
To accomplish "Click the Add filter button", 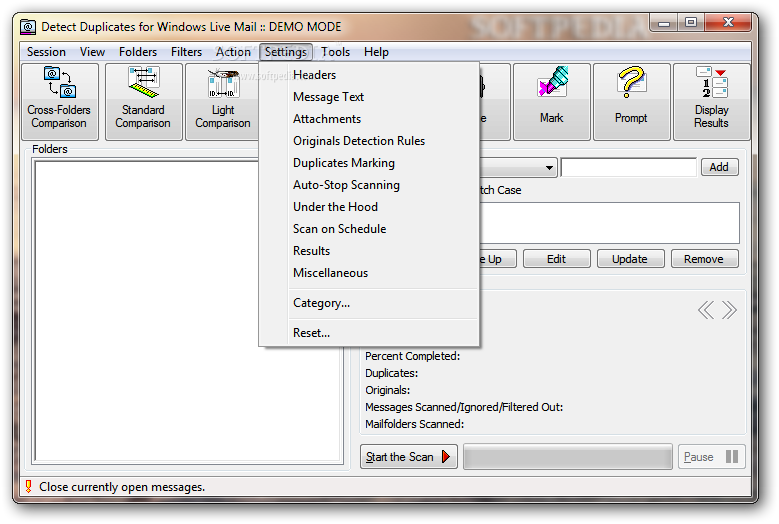I will pyautogui.click(x=719, y=167).
